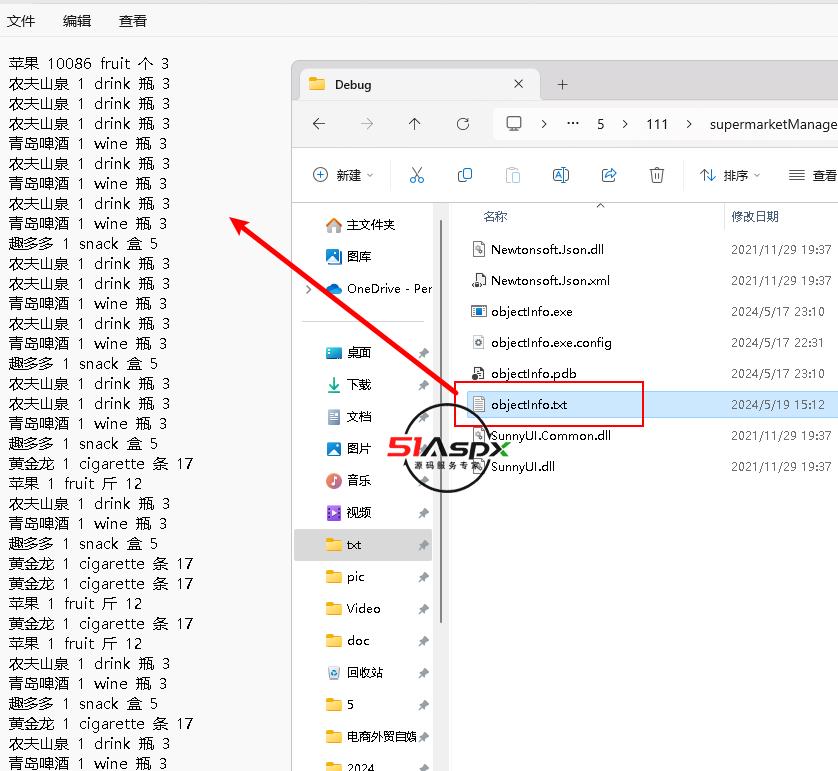
Task: Click the Rename icon in Explorer toolbar
Action: coord(561,175)
